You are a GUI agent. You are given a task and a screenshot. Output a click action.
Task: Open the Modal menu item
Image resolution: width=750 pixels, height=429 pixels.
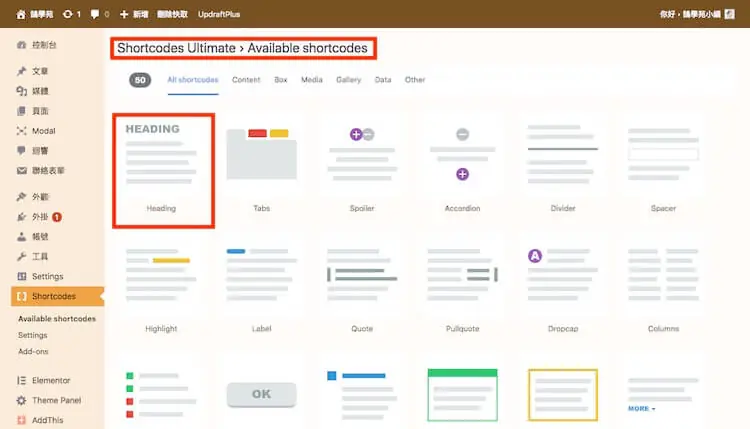(36, 131)
